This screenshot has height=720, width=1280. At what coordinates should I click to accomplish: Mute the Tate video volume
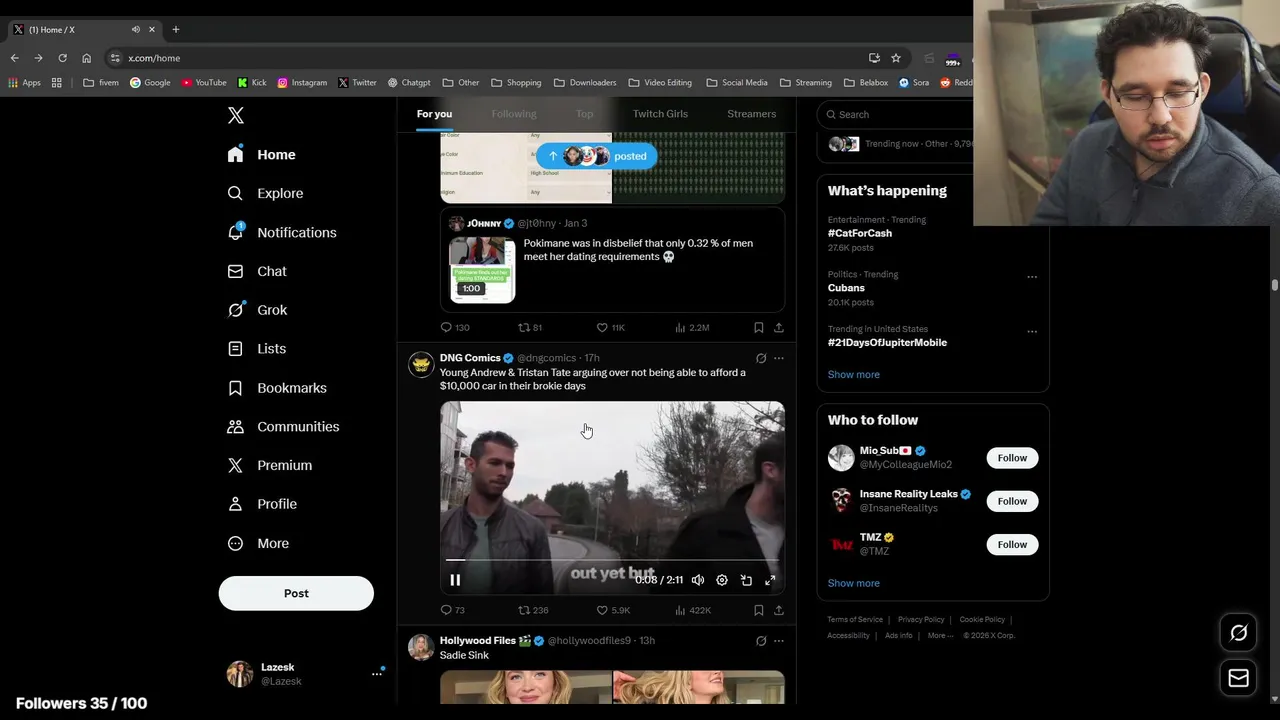click(698, 580)
